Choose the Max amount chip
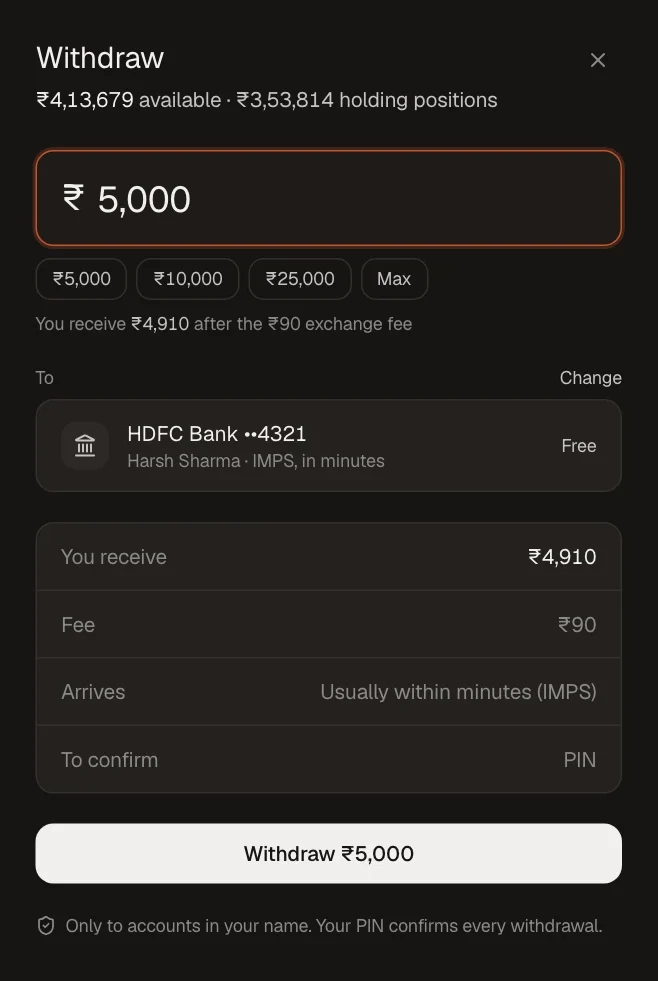This screenshot has width=658, height=981. [394, 278]
